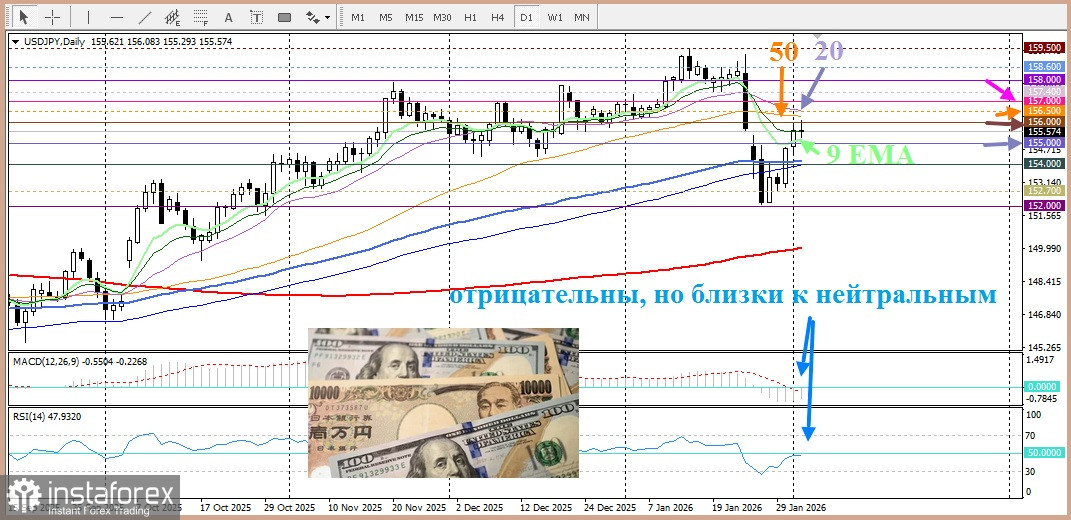The height and width of the screenshot is (520, 1071).
Task: Switch chart to MN timeframe
Action: click(x=582, y=17)
